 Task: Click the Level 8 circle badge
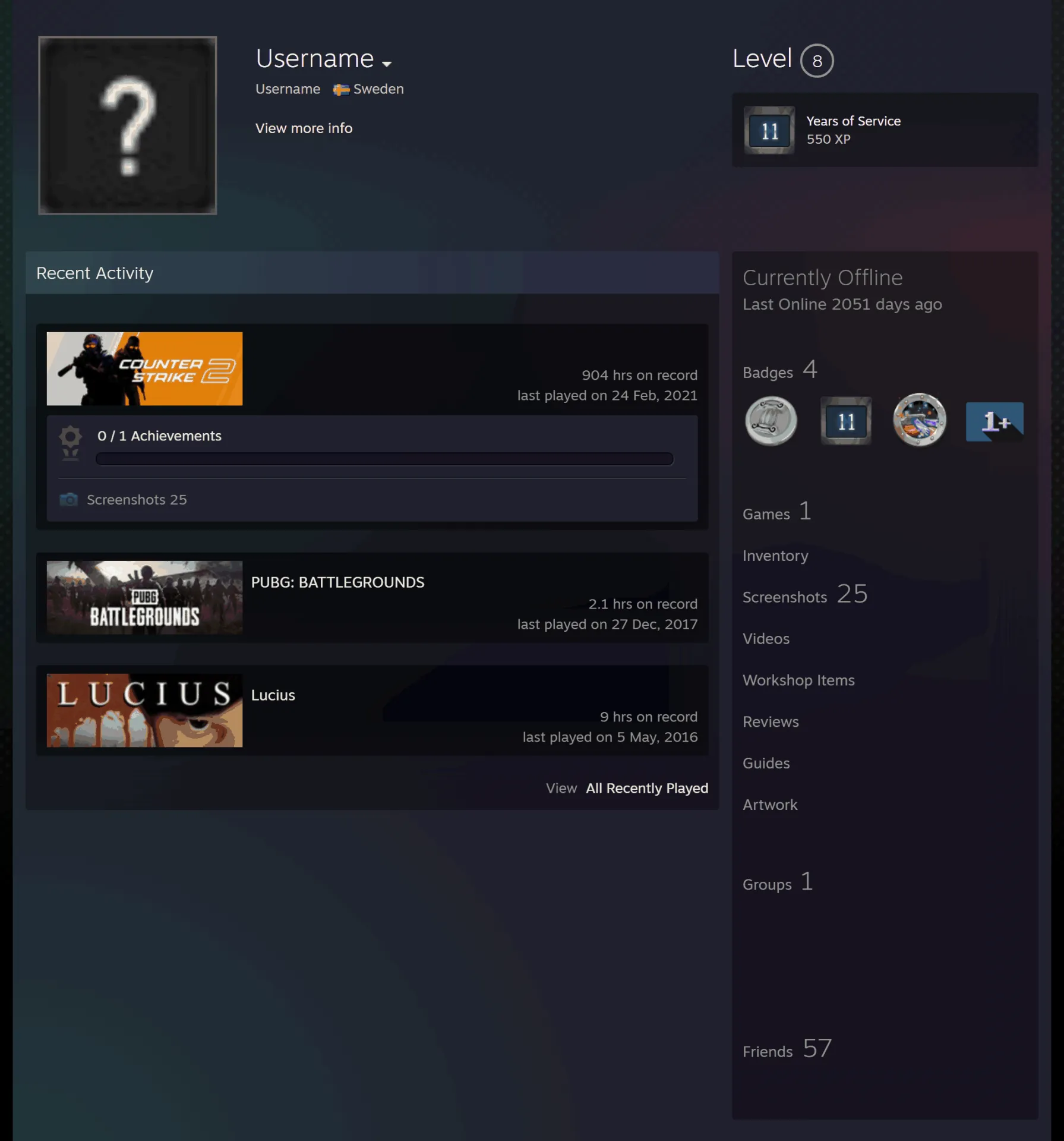817,61
